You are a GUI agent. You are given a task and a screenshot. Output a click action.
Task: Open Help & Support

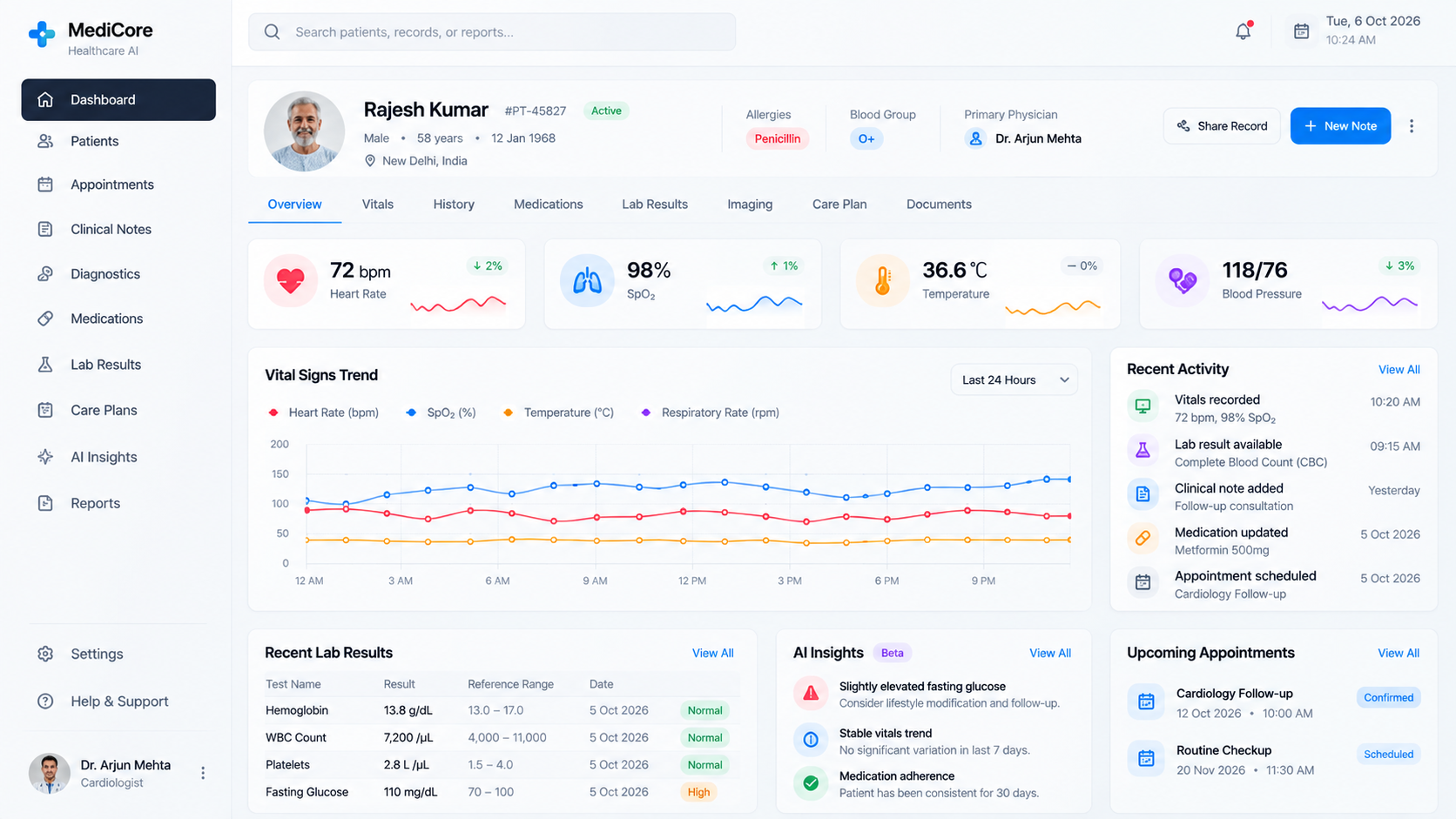[118, 702]
